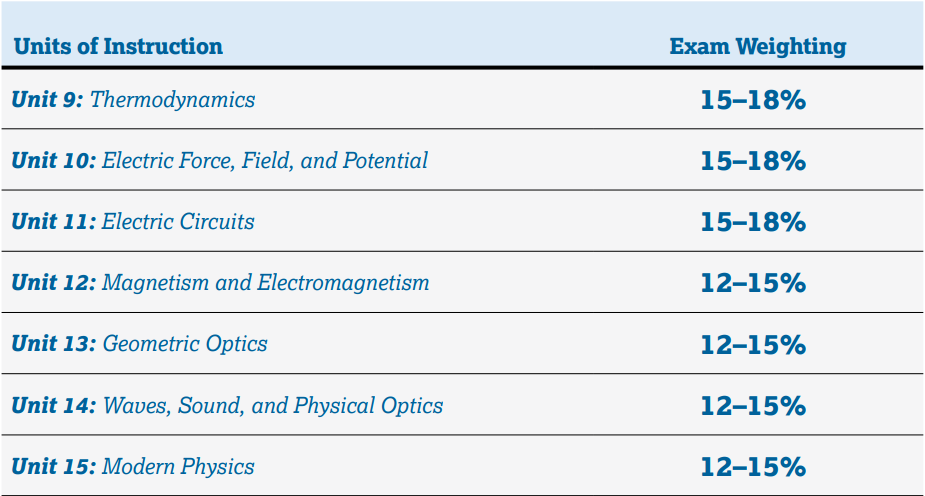Select the 'Geometric Optics' title text
Viewport: 925px width, 496px height.
point(185,344)
